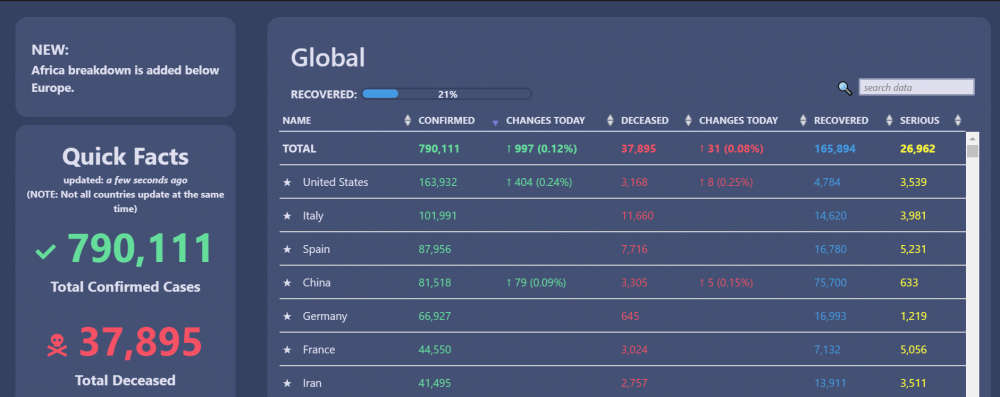Sort by Serious column header
Viewport: 1000px width, 397px height.
(919, 120)
